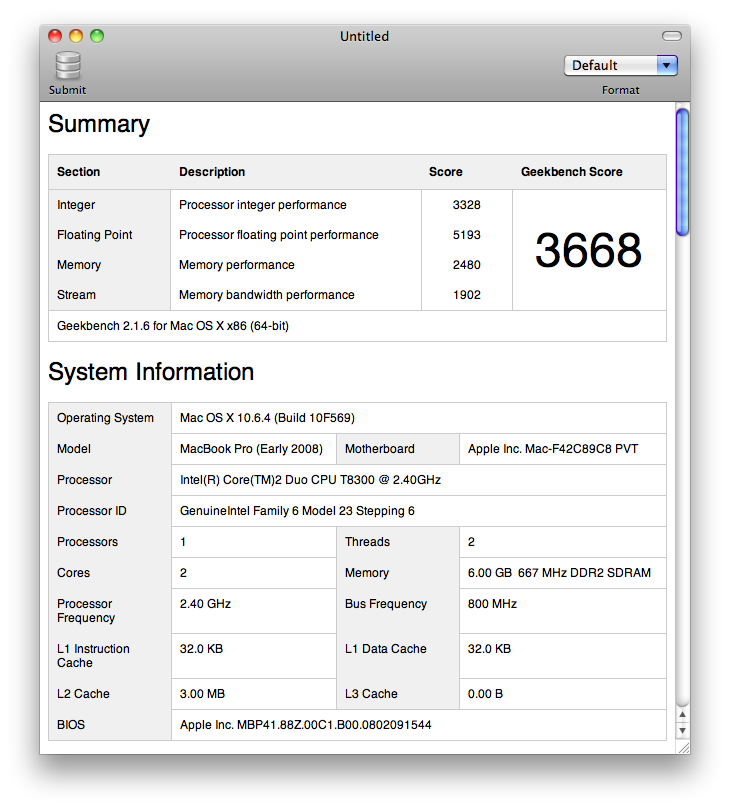The image size is (730, 809).
Task: Open the Default format dropdown
Action: tap(621, 66)
